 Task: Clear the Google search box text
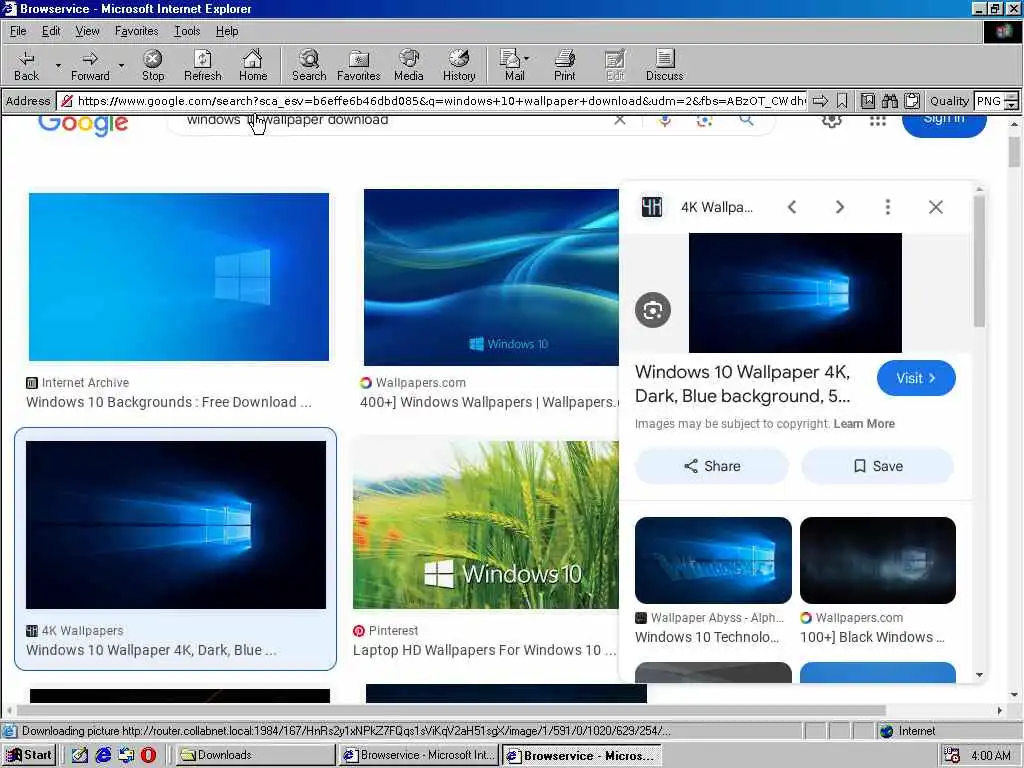620,120
